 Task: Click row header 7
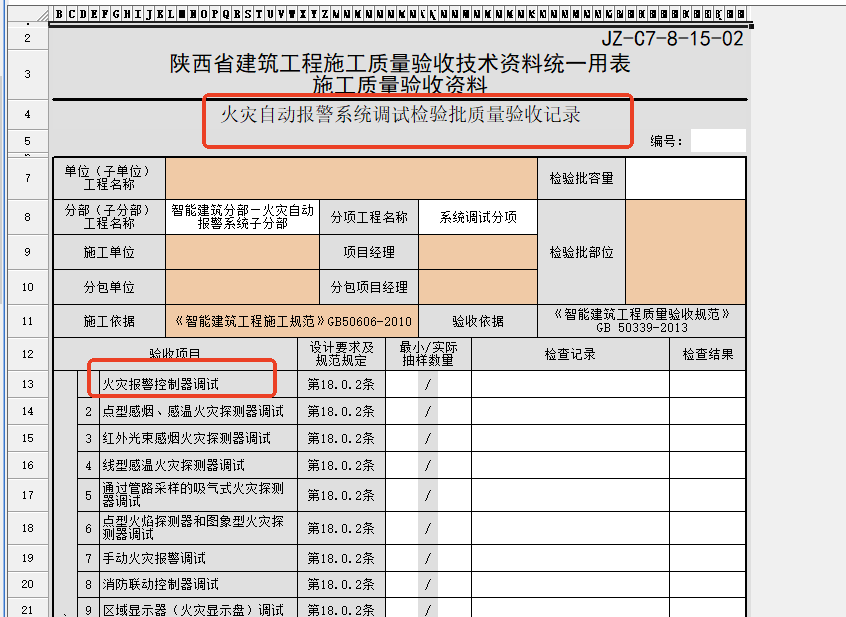(27, 178)
